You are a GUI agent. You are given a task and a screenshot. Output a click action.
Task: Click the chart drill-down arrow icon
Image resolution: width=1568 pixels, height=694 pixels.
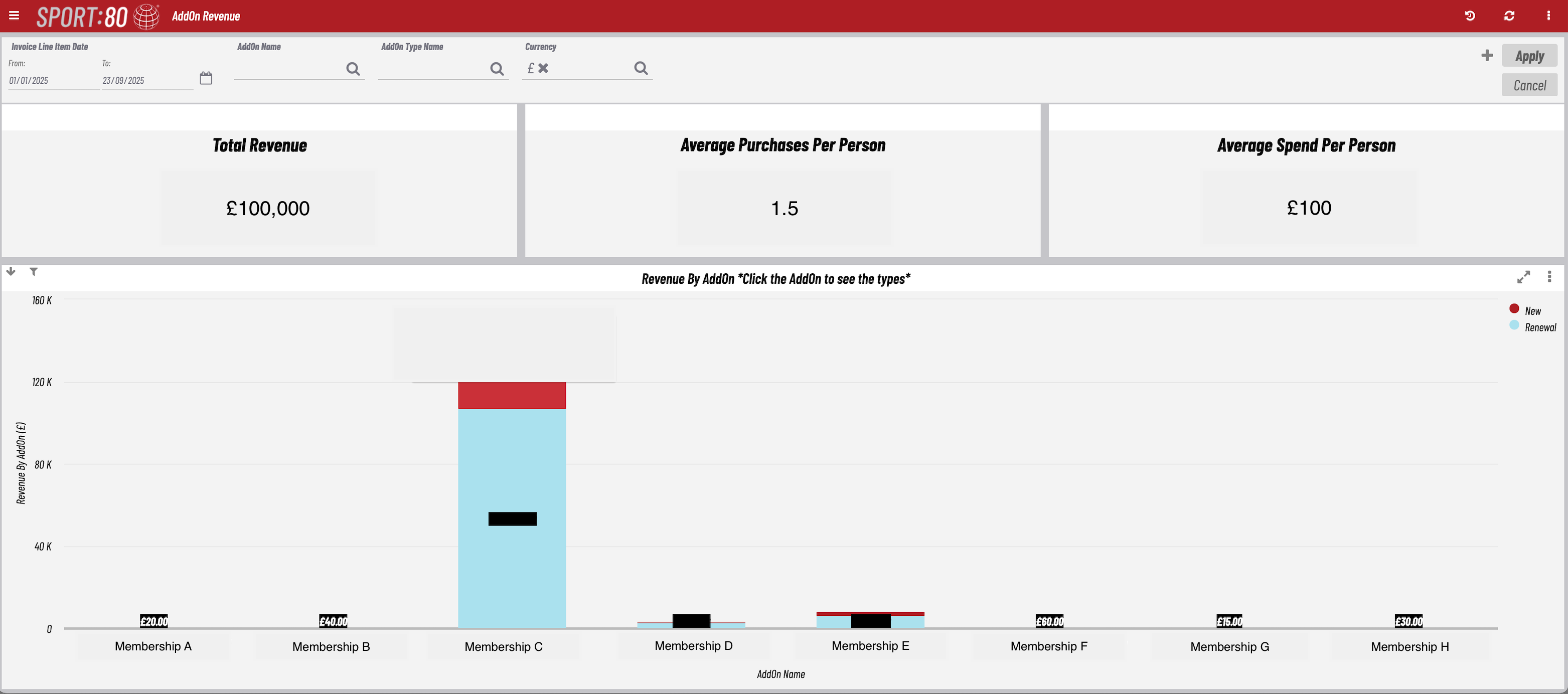point(11,271)
